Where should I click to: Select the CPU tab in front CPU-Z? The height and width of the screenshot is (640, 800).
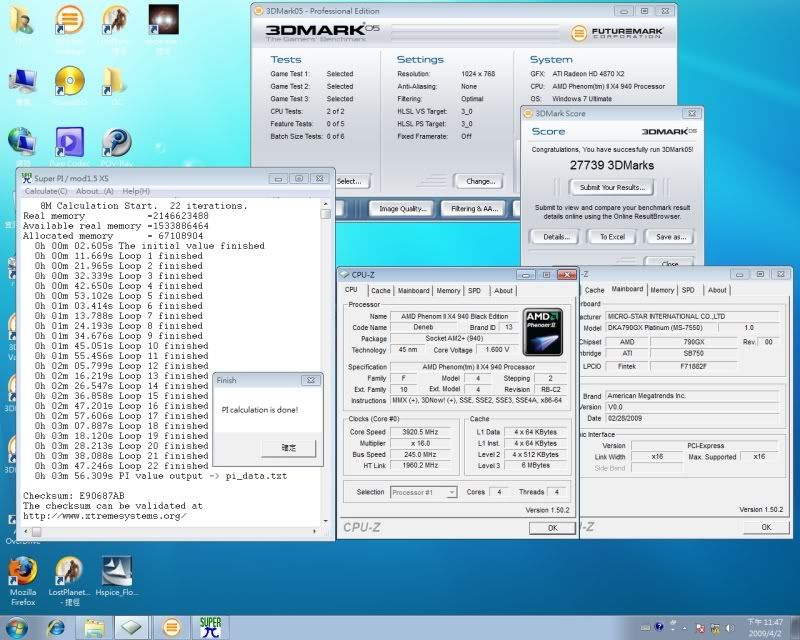point(352,290)
